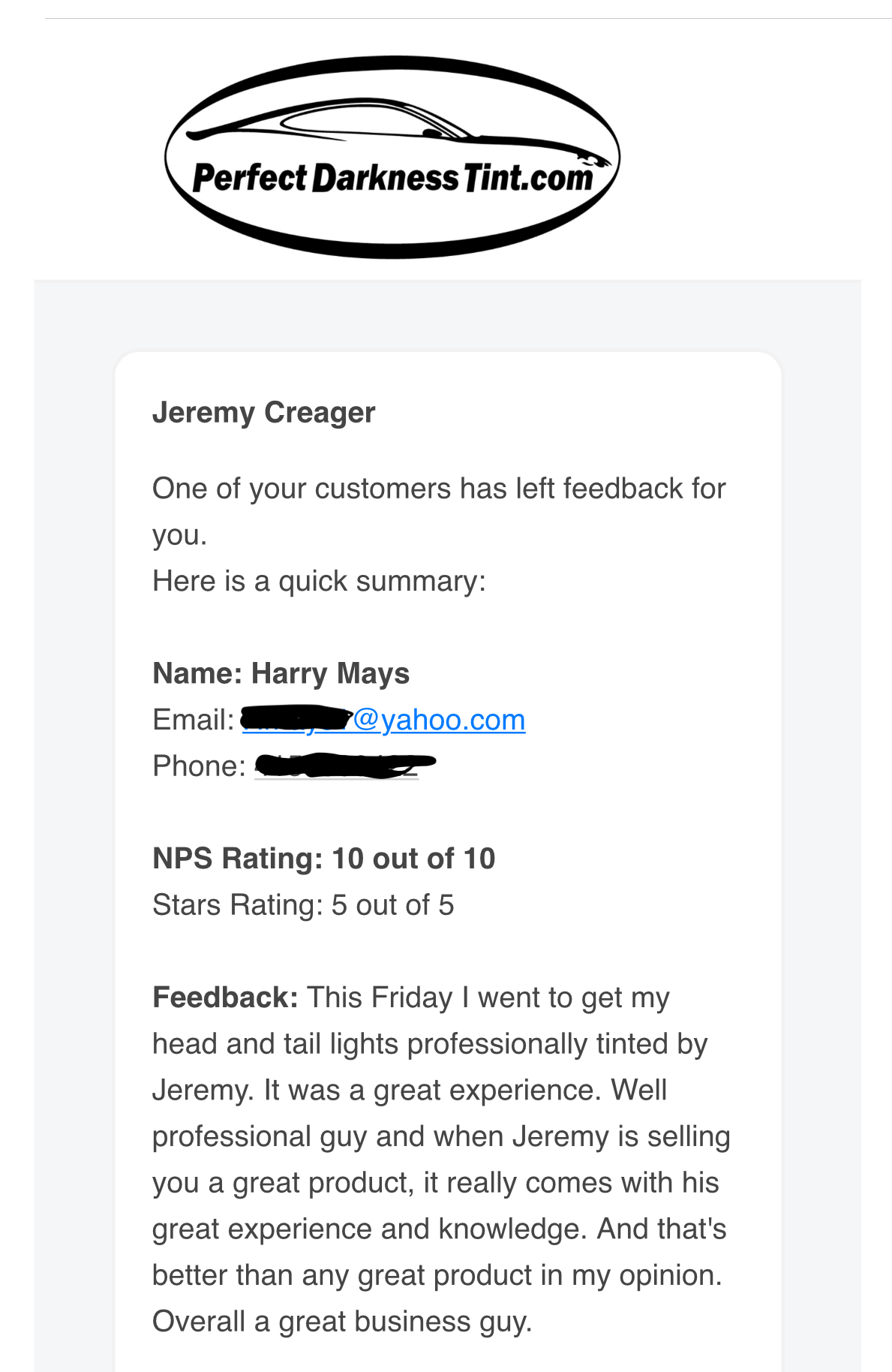Viewport: 892px width, 1372px height.
Task: Click the 'It was a great experience' sentence
Action: click(433, 1090)
